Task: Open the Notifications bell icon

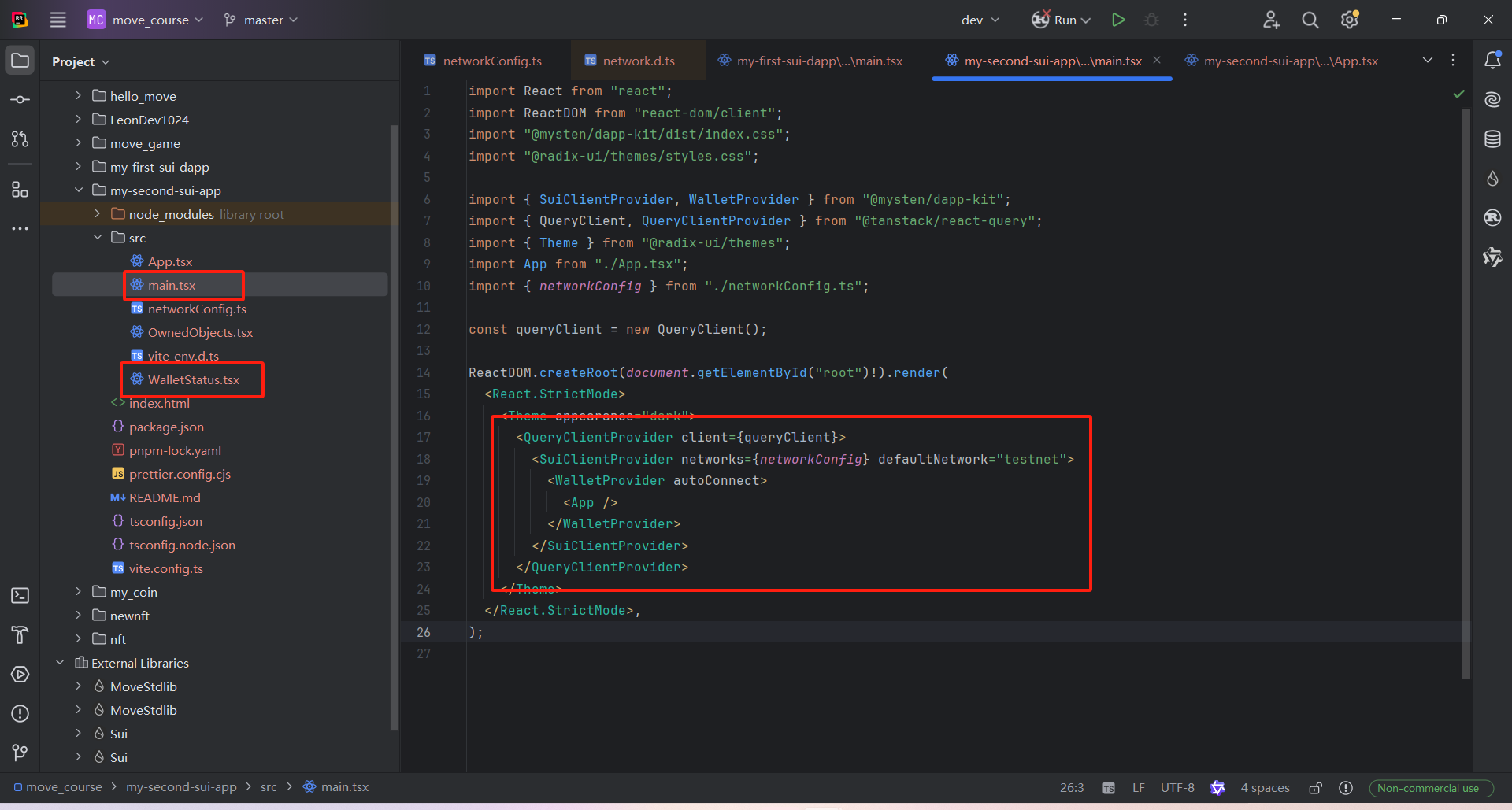Action: tap(1492, 60)
